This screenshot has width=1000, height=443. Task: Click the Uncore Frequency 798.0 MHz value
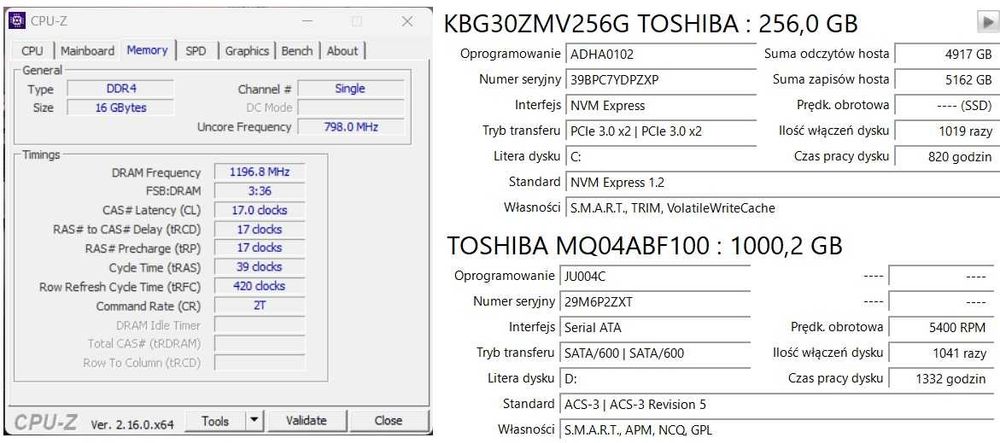click(x=350, y=127)
